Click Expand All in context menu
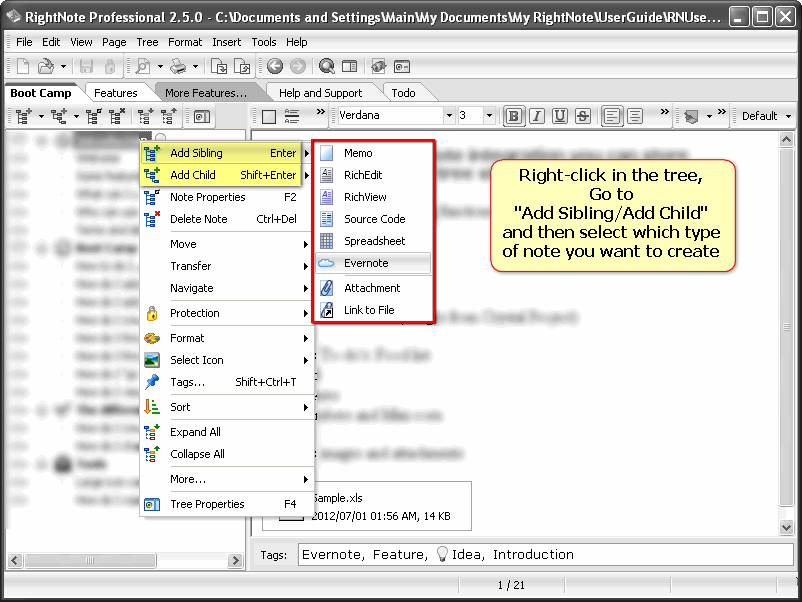The width and height of the screenshot is (802, 602). (x=227, y=432)
